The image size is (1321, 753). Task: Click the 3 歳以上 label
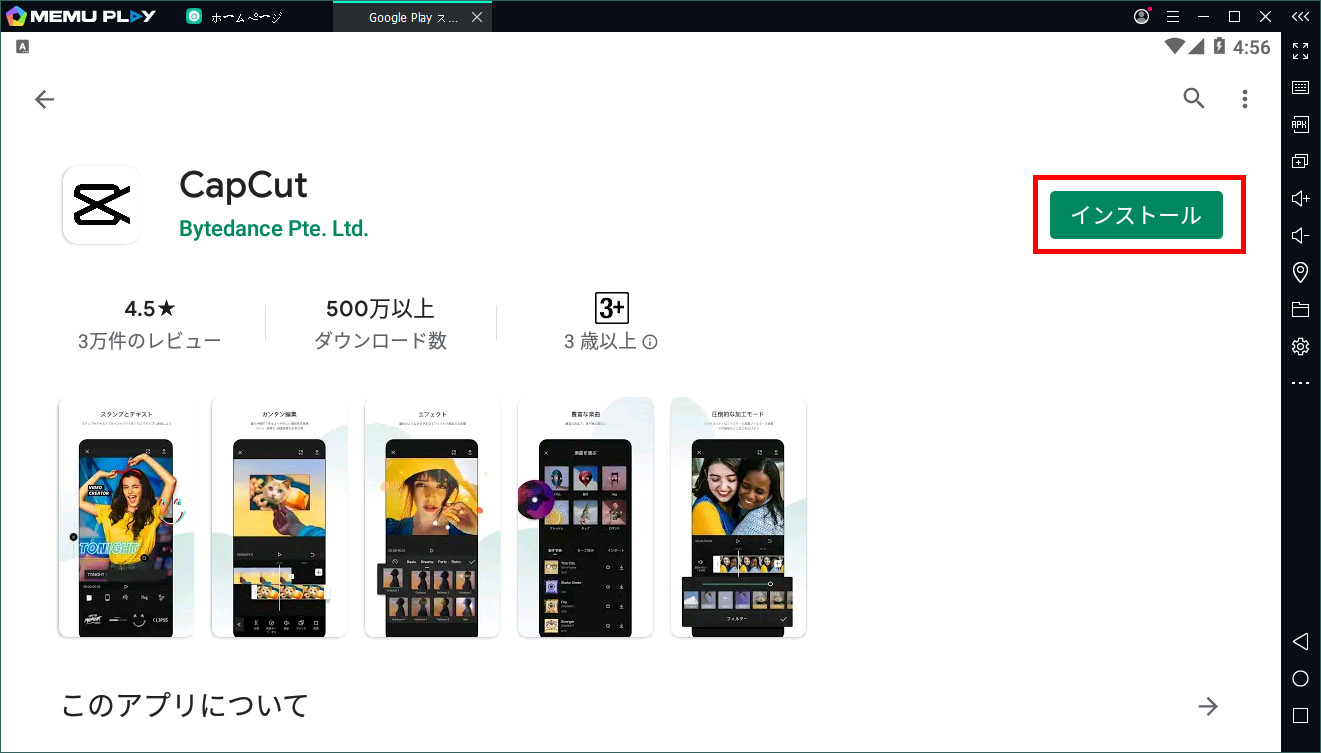(600, 342)
